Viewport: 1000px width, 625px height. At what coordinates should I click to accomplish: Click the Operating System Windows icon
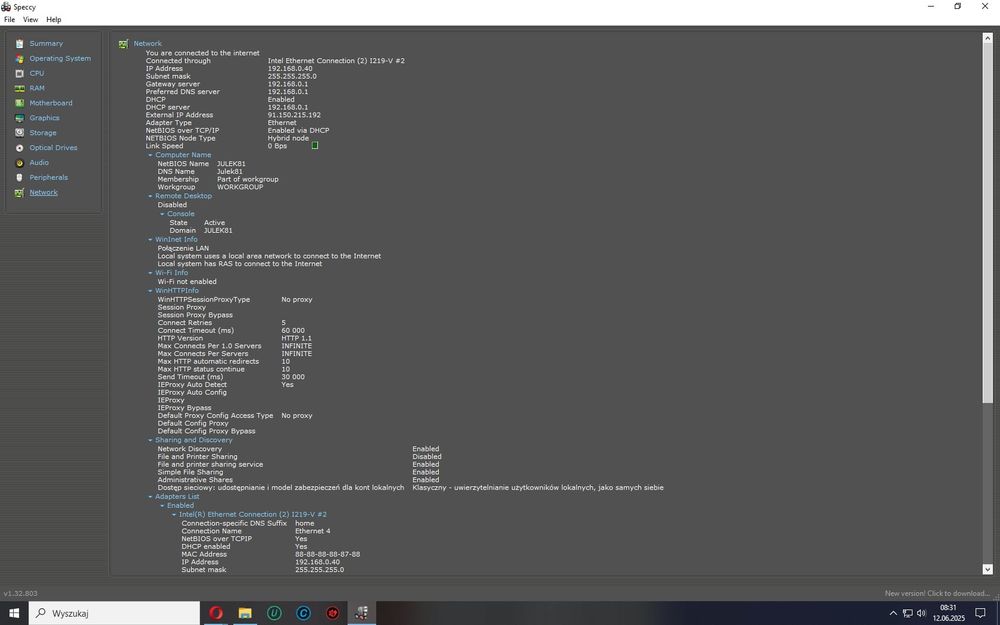19,59
